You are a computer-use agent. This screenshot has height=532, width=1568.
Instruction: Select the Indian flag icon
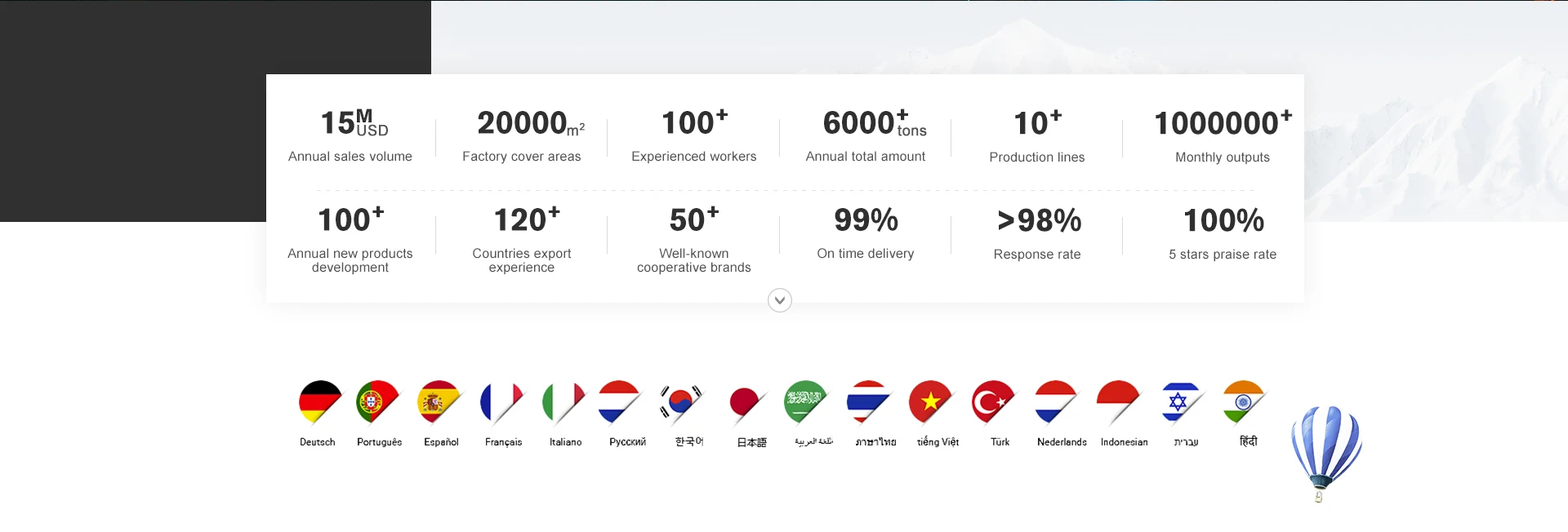(x=1245, y=402)
